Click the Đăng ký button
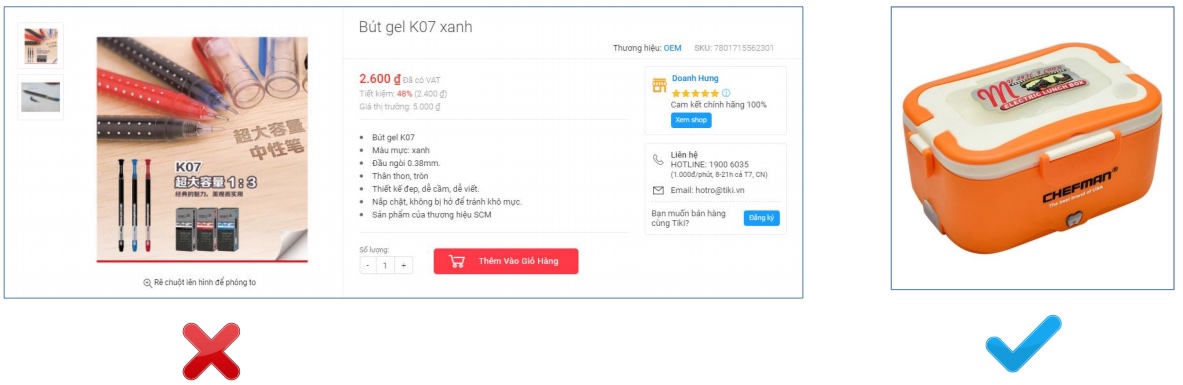 pos(762,218)
